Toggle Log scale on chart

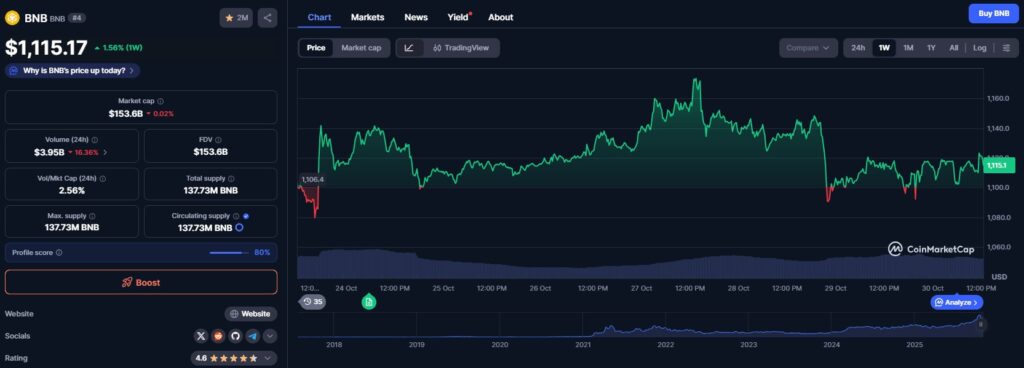[x=980, y=48]
